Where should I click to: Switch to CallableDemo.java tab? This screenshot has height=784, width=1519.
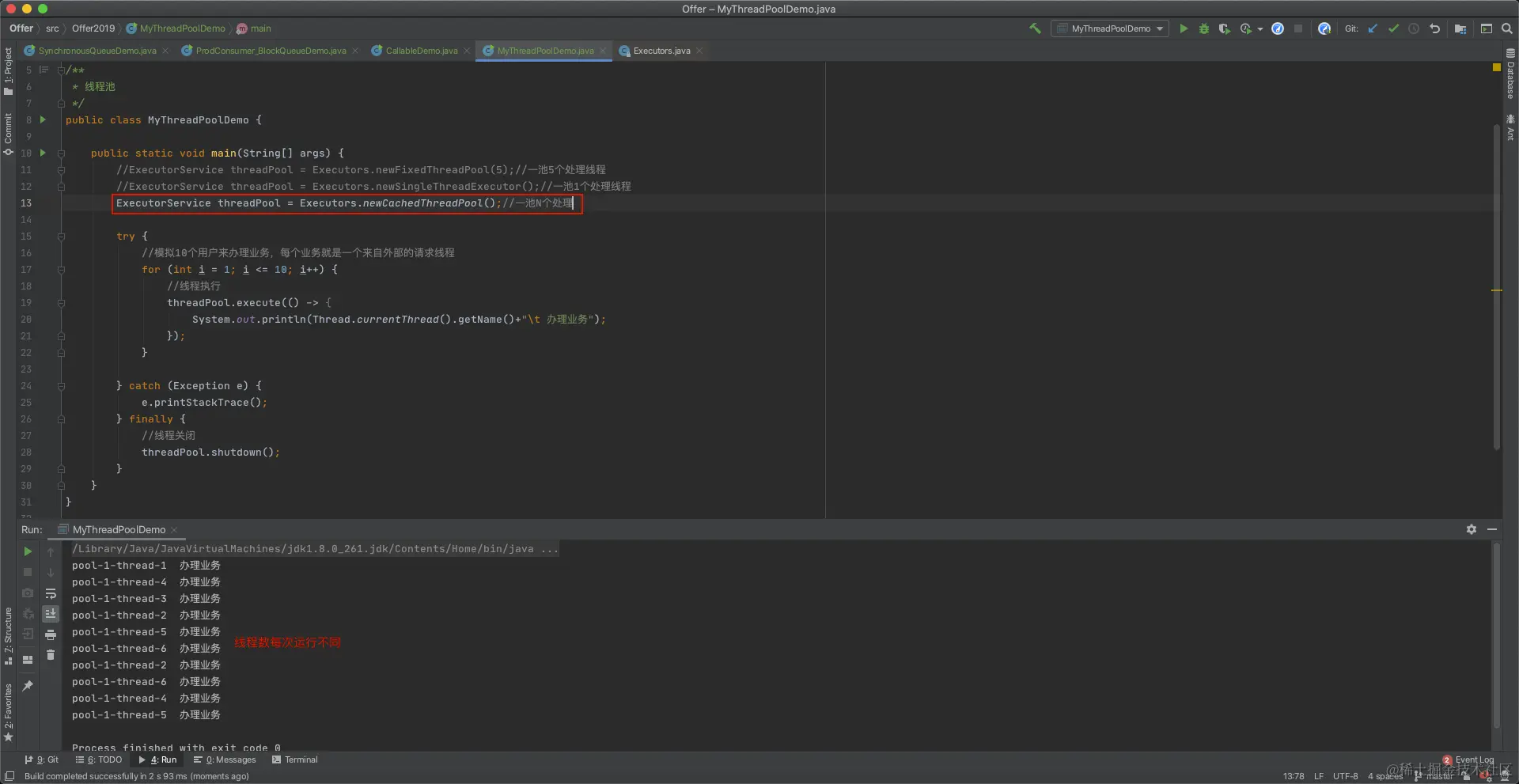point(421,51)
